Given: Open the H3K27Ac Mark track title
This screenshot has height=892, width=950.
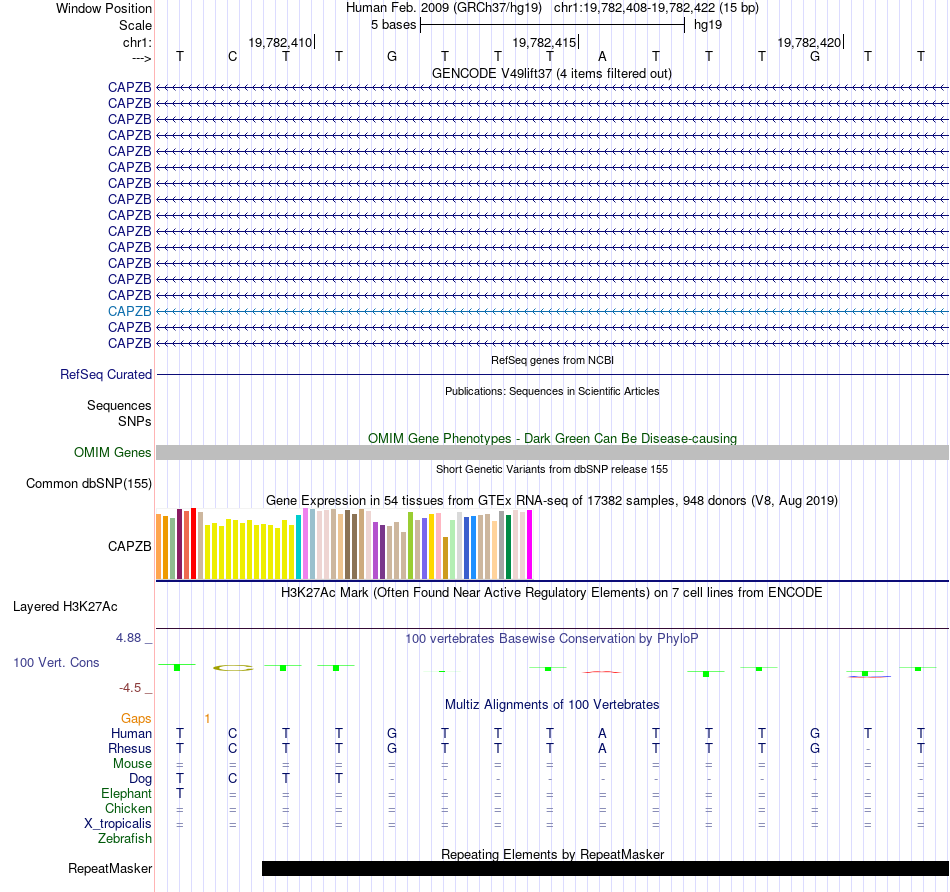Looking at the screenshot, I should 552,592.
